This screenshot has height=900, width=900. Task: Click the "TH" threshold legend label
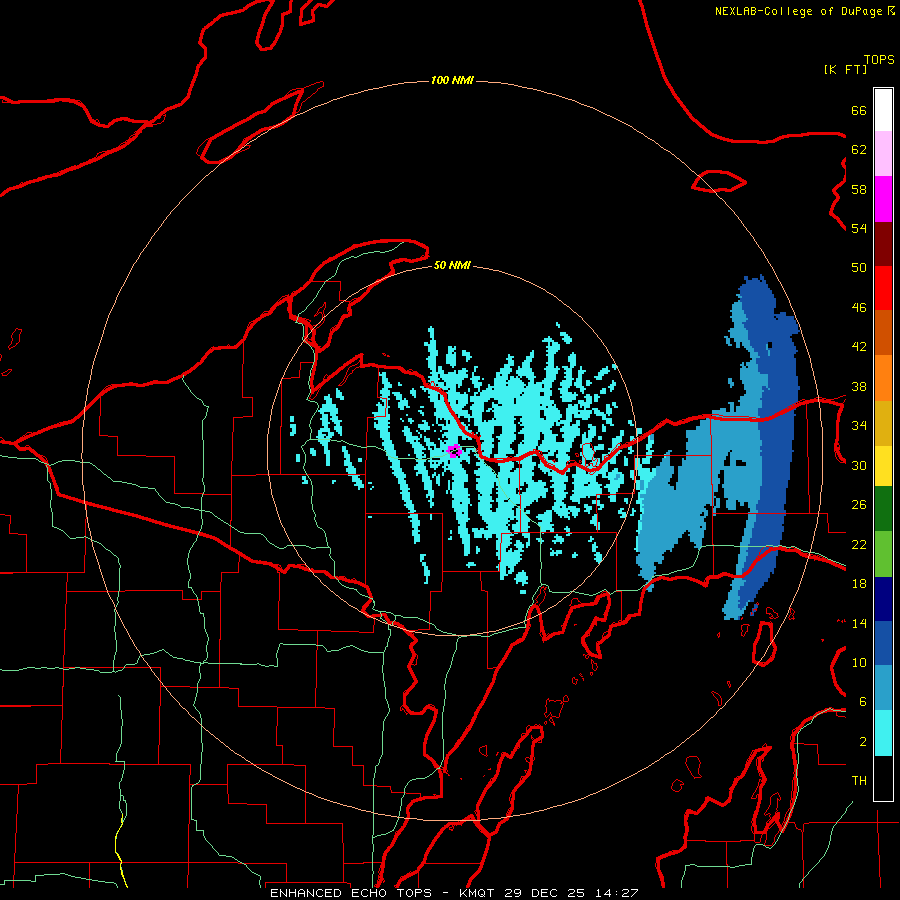(859, 781)
